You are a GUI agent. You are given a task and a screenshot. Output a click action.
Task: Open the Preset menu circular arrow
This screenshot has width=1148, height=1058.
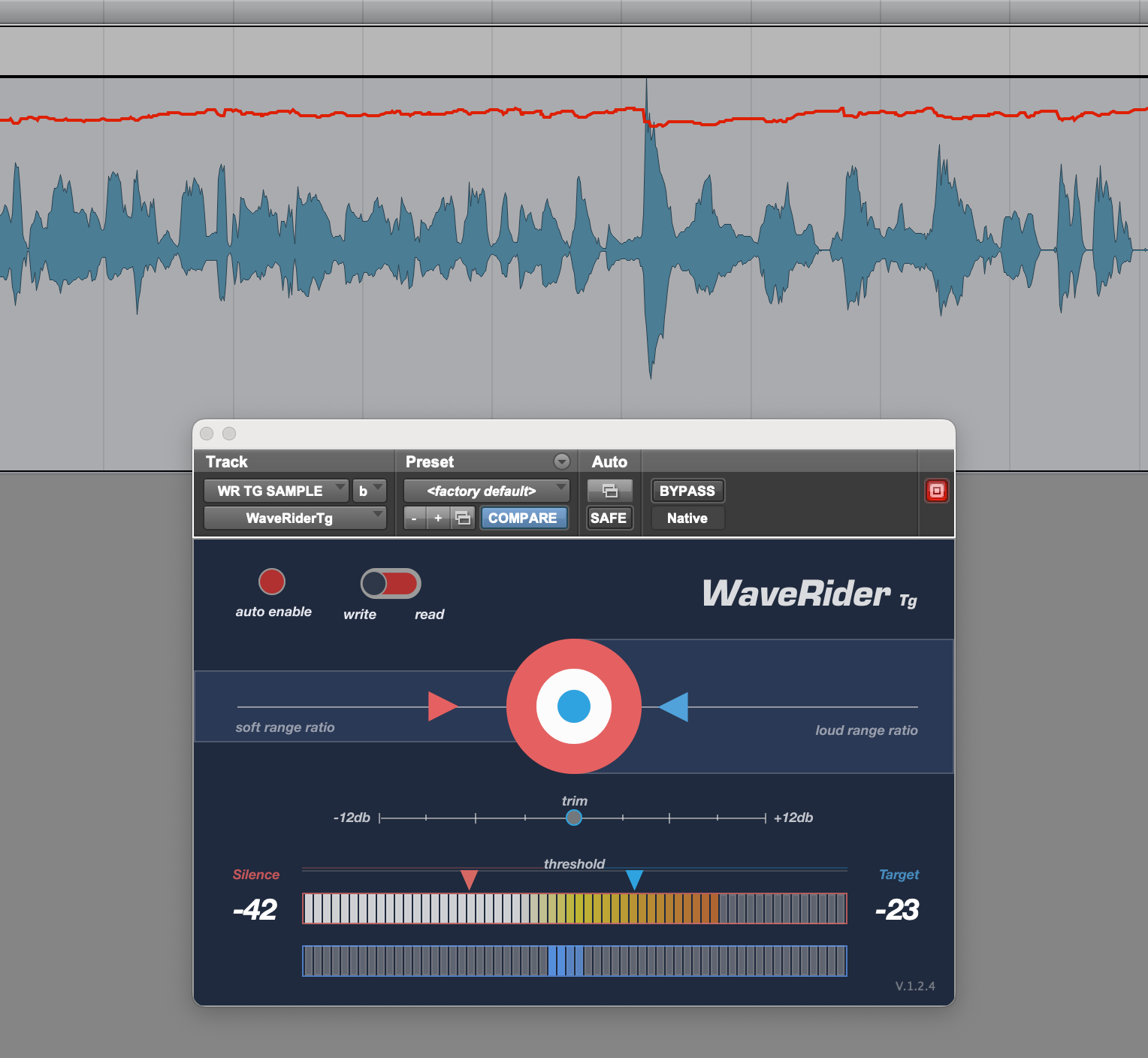coord(561,461)
